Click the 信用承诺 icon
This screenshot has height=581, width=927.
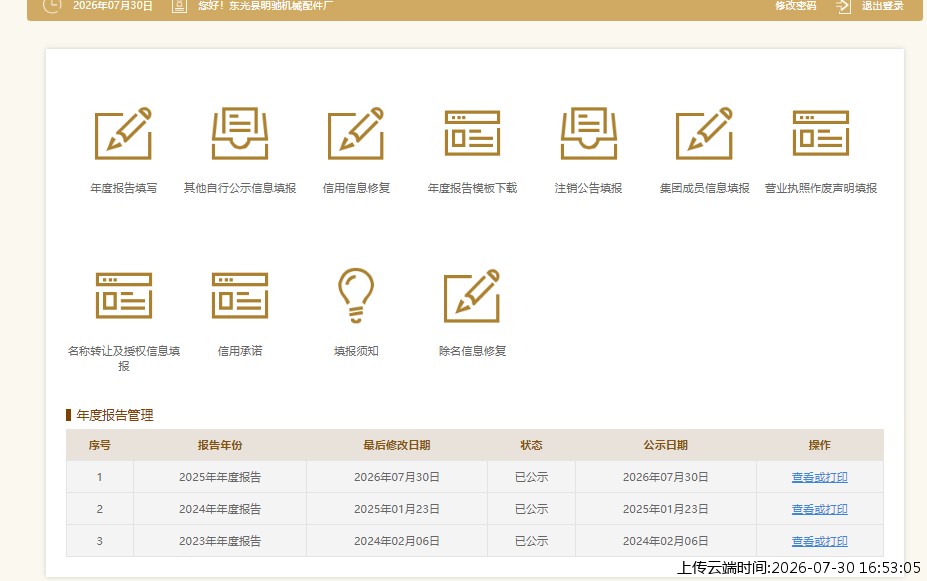(239, 295)
